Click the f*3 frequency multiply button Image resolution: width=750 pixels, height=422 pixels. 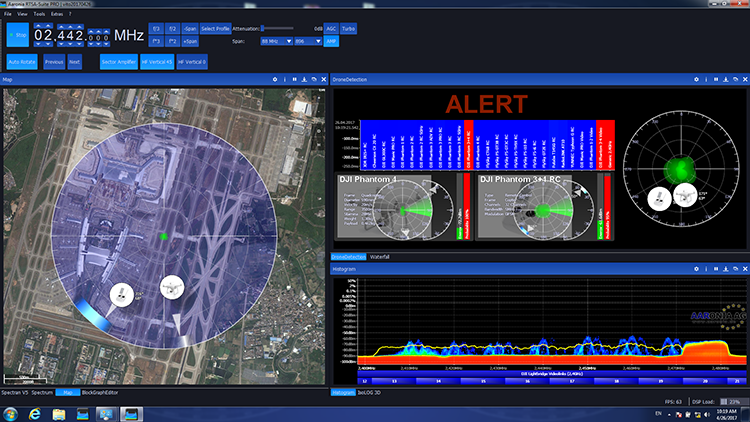(156, 41)
